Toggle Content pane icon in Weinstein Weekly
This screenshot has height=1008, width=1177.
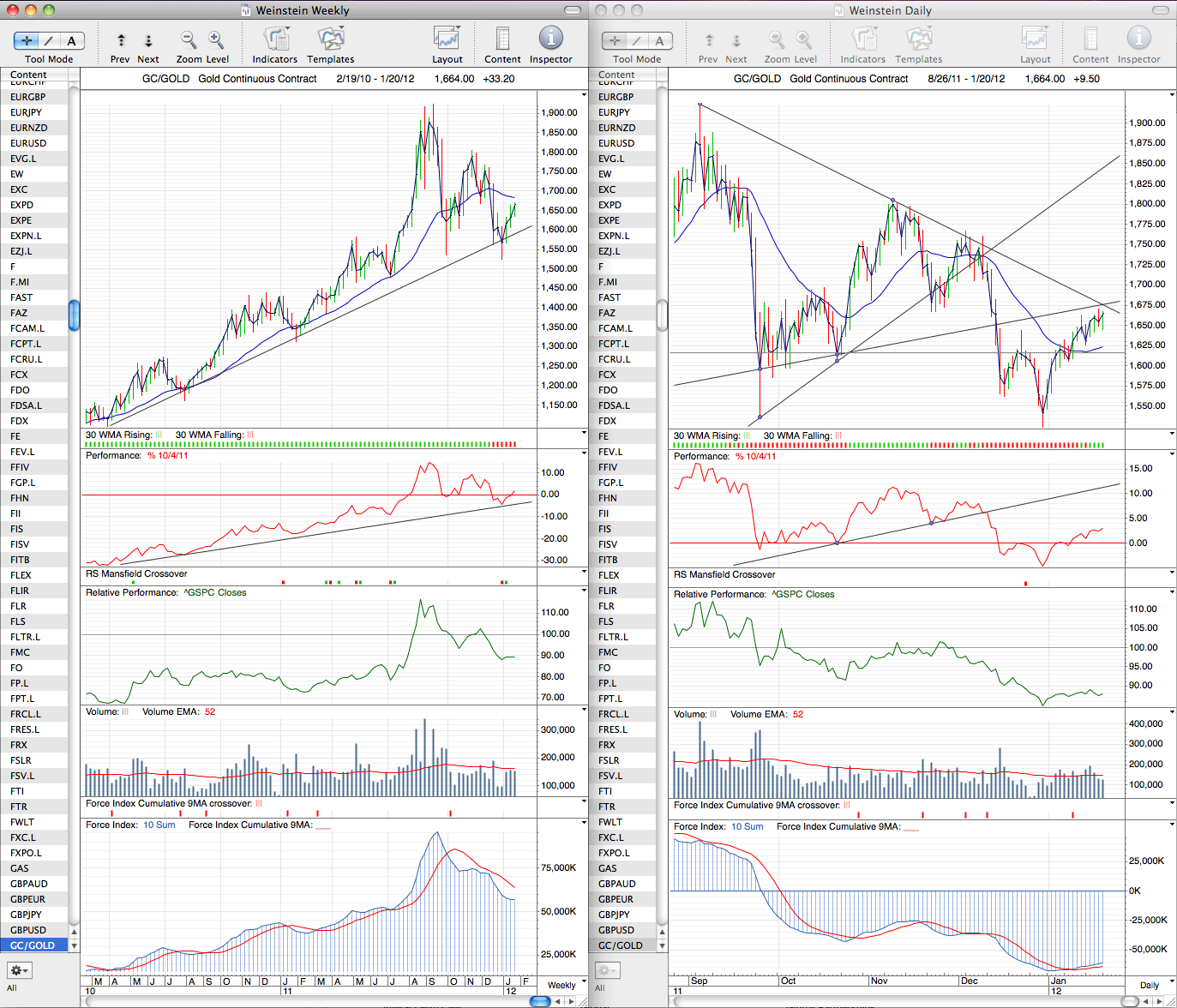(502, 39)
